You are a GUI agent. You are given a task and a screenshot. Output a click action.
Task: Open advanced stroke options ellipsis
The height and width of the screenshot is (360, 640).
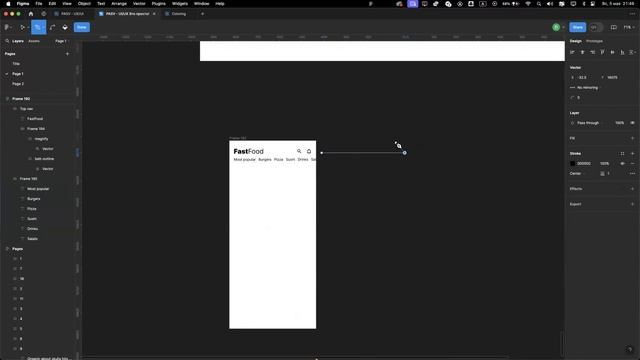[x=632, y=173]
